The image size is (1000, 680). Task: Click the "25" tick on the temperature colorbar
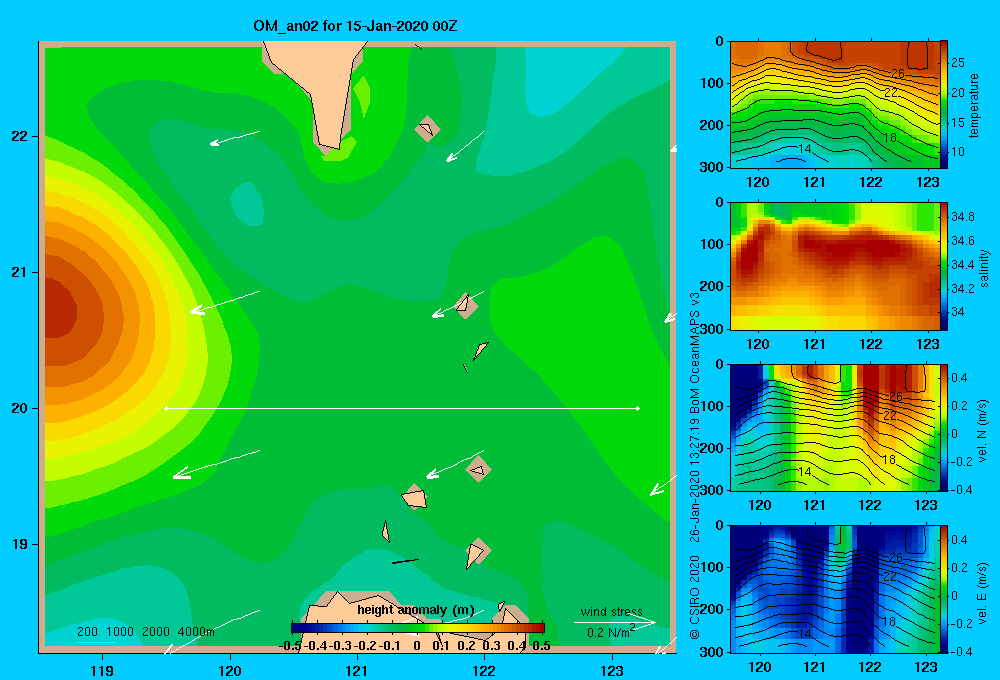point(958,63)
